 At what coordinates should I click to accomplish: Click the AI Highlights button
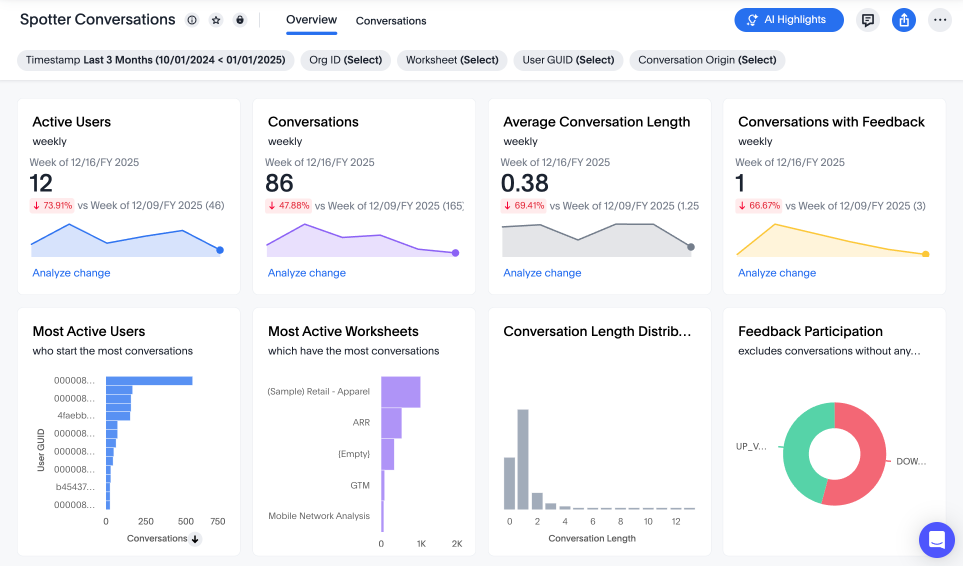pos(788,20)
